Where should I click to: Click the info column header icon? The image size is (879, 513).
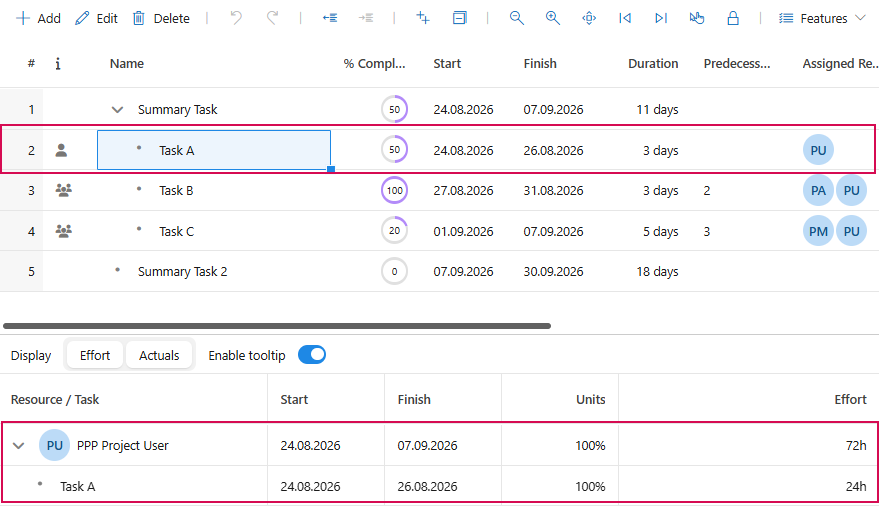pyautogui.click(x=58, y=64)
